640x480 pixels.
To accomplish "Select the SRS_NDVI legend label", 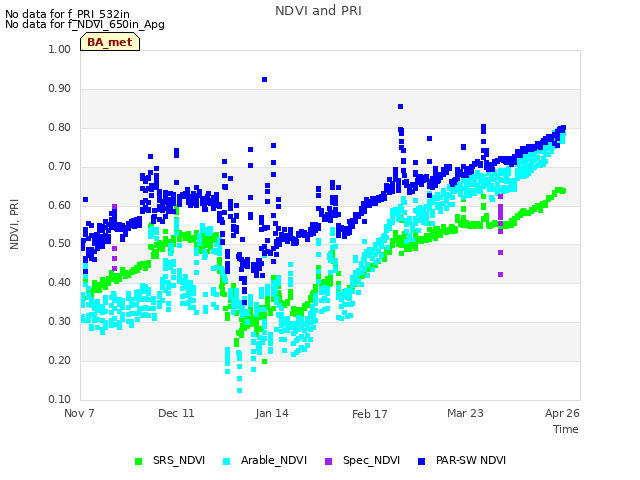I will [x=179, y=460].
